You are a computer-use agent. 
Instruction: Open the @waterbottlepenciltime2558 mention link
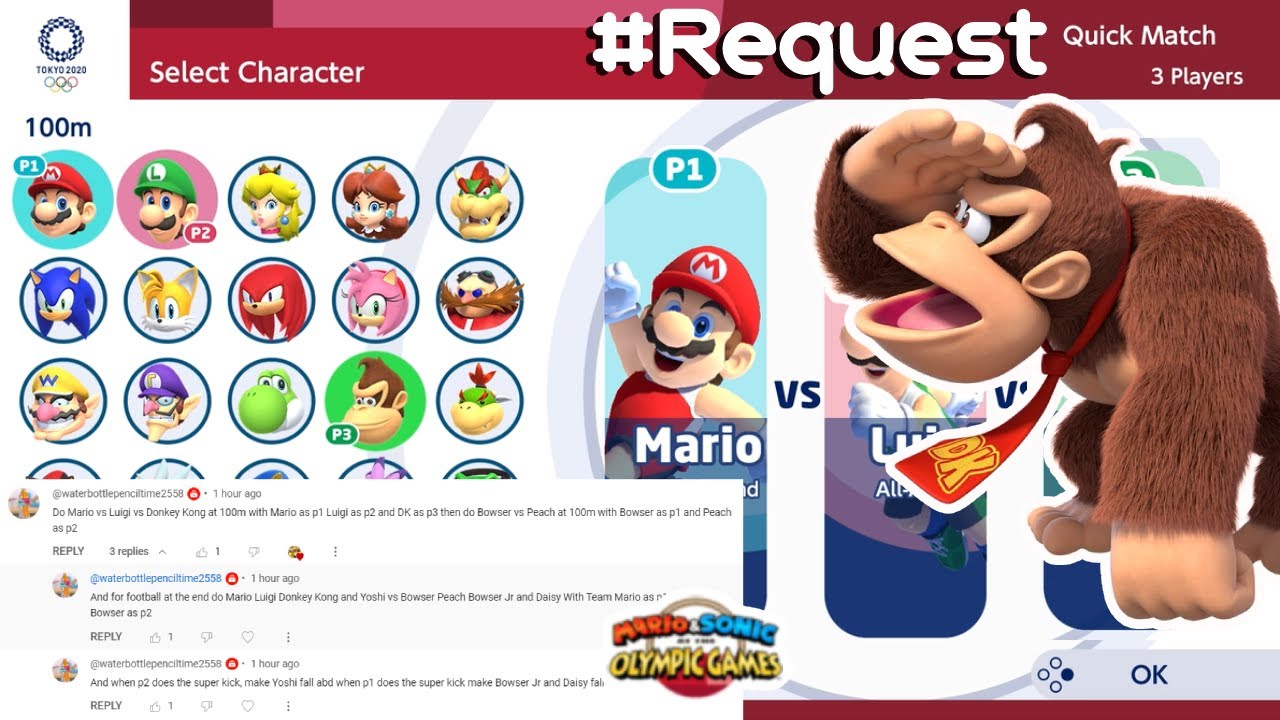click(155, 578)
